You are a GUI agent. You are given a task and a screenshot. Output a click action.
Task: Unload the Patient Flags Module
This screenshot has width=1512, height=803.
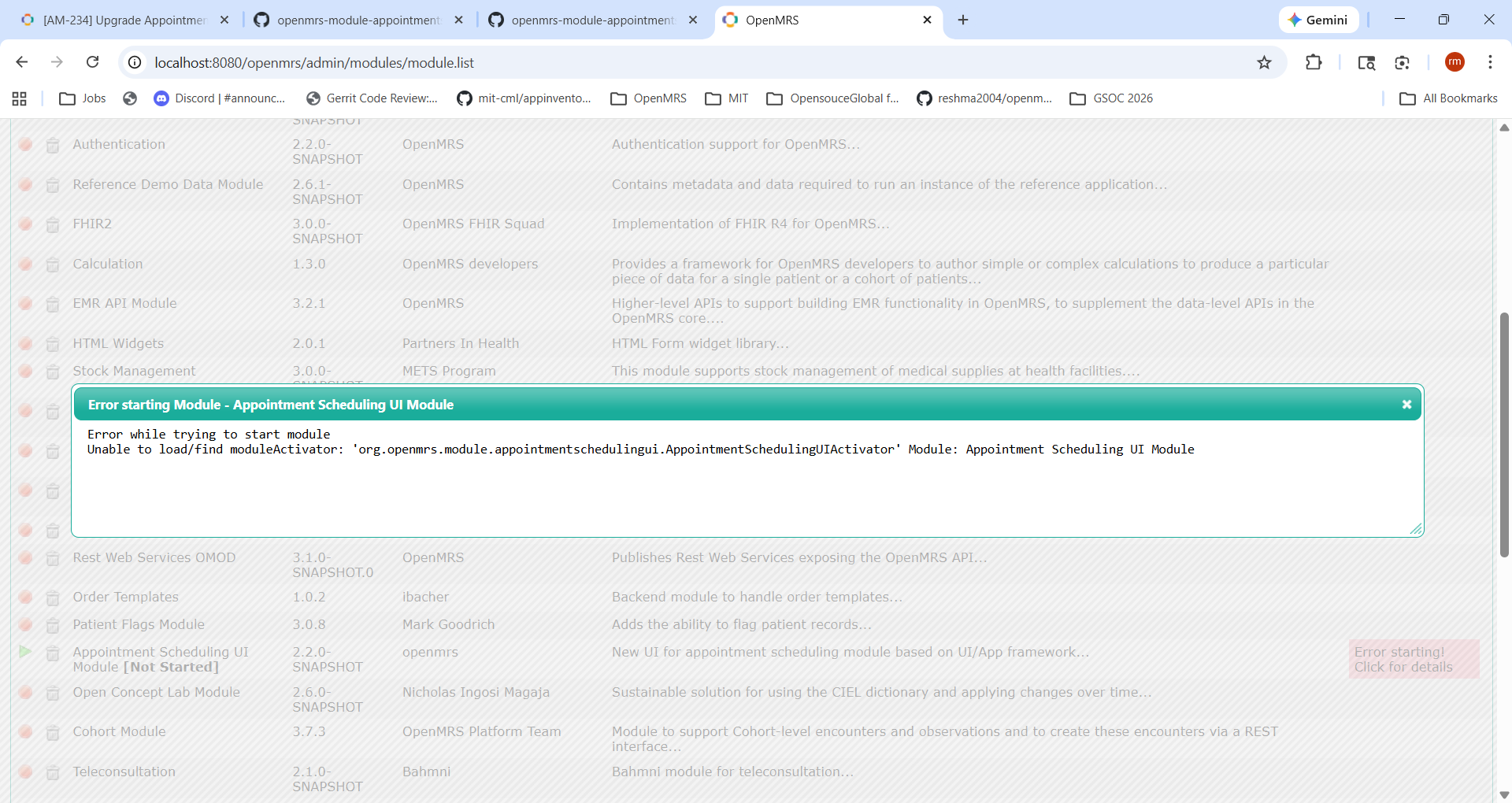[x=53, y=626]
